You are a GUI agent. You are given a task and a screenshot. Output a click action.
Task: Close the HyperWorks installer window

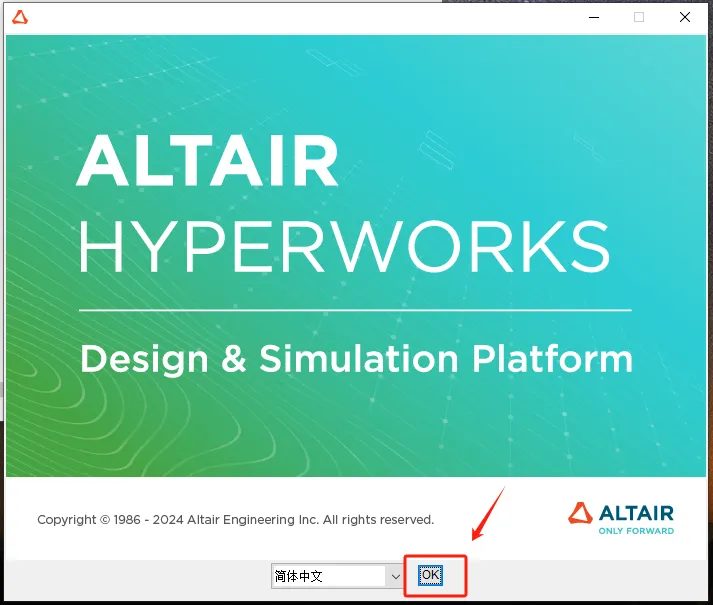point(685,17)
